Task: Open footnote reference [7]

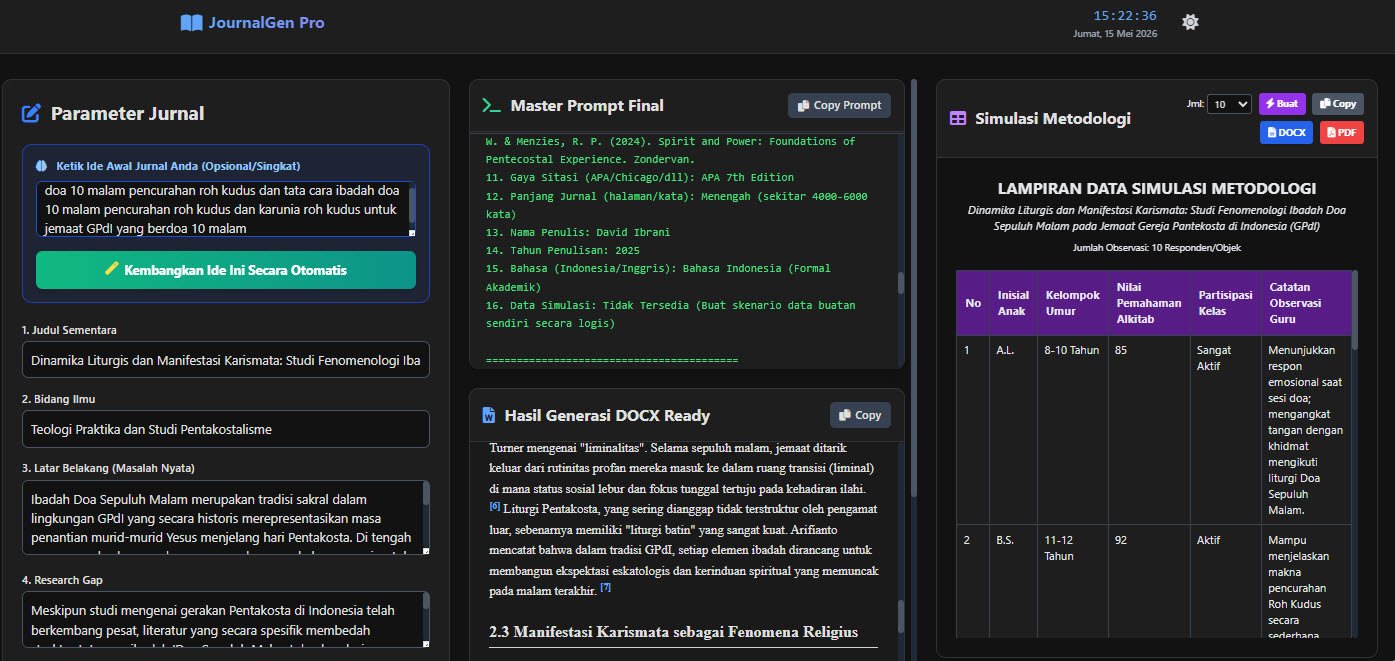Action: point(605,588)
